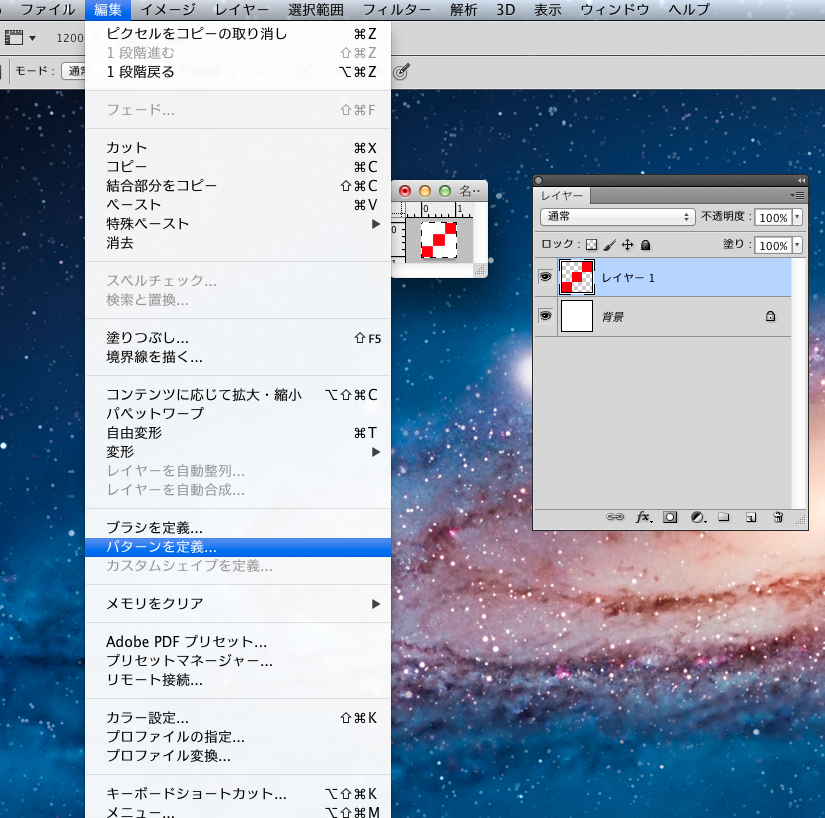Open the layers panel options menu
825x818 pixels.
click(x=797, y=196)
